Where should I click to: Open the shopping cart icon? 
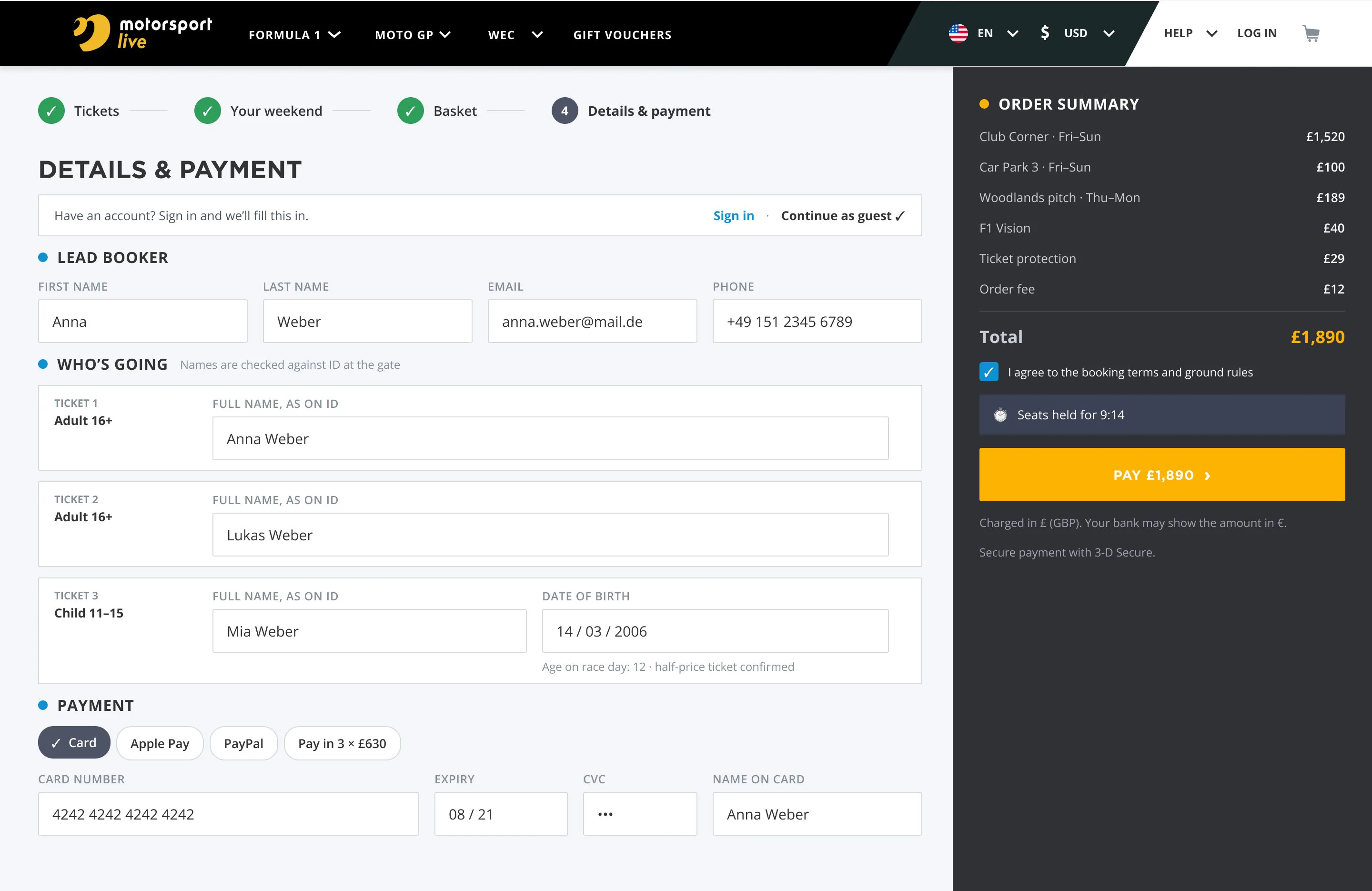(x=1311, y=33)
